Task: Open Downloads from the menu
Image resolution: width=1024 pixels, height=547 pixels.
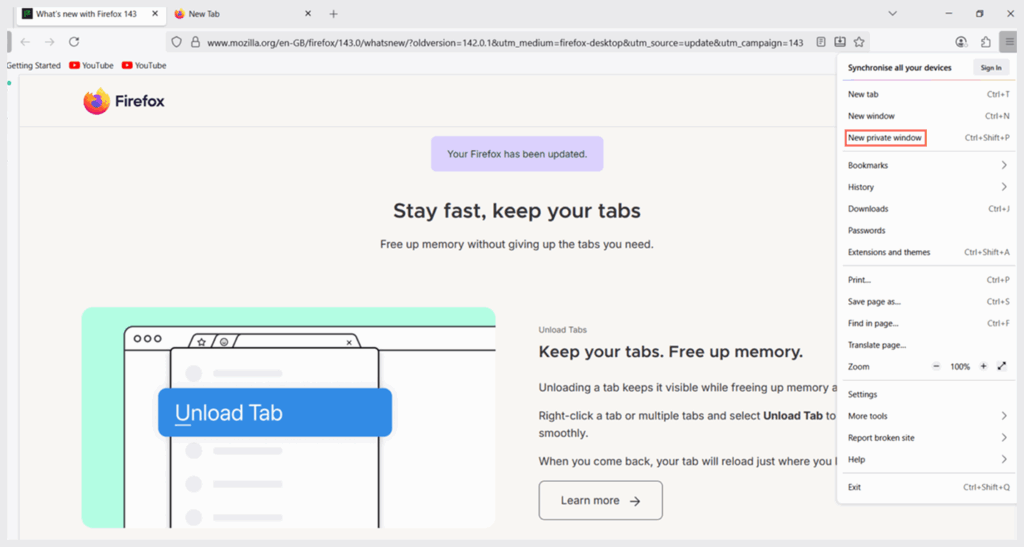Action: click(x=928, y=209)
